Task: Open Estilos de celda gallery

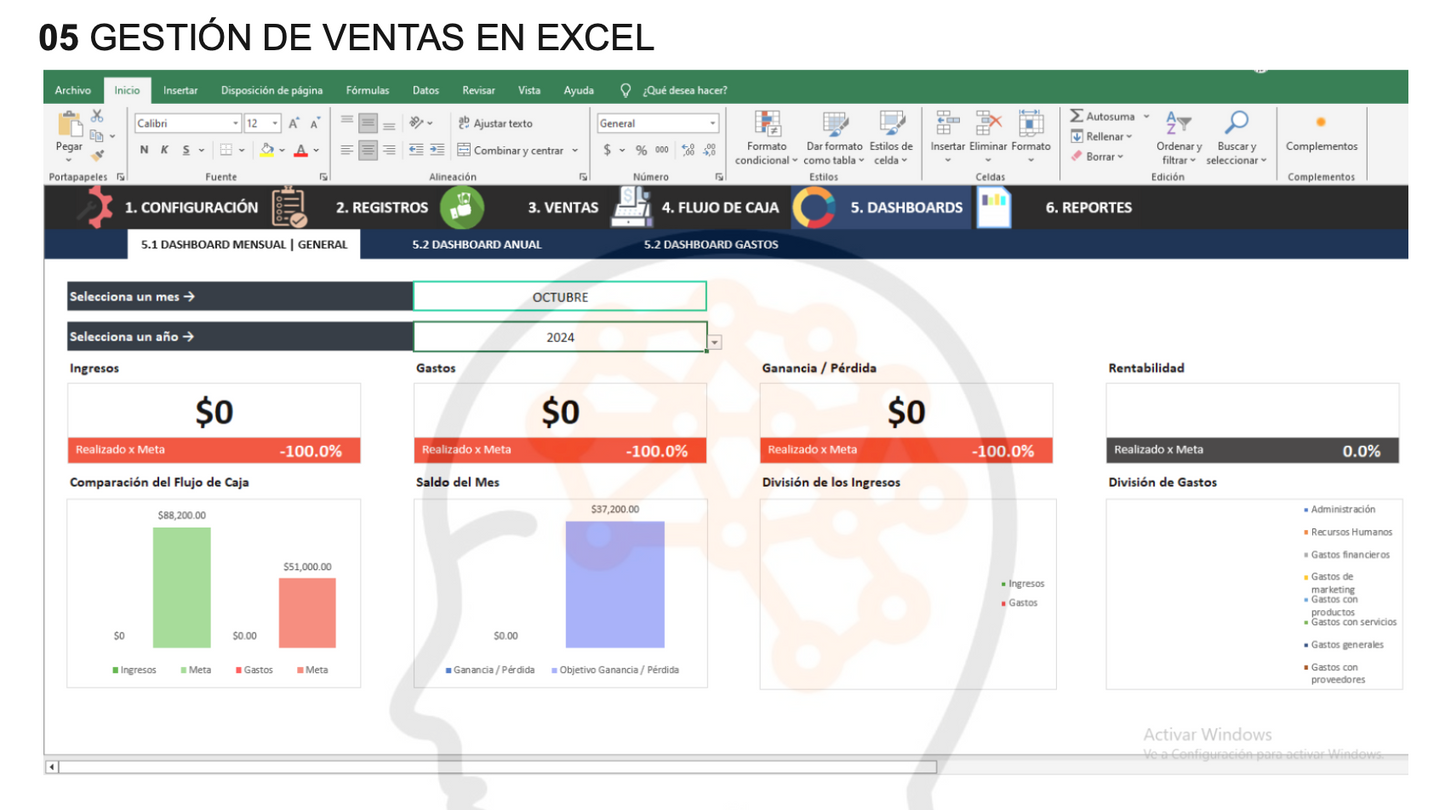Action: pos(891,138)
